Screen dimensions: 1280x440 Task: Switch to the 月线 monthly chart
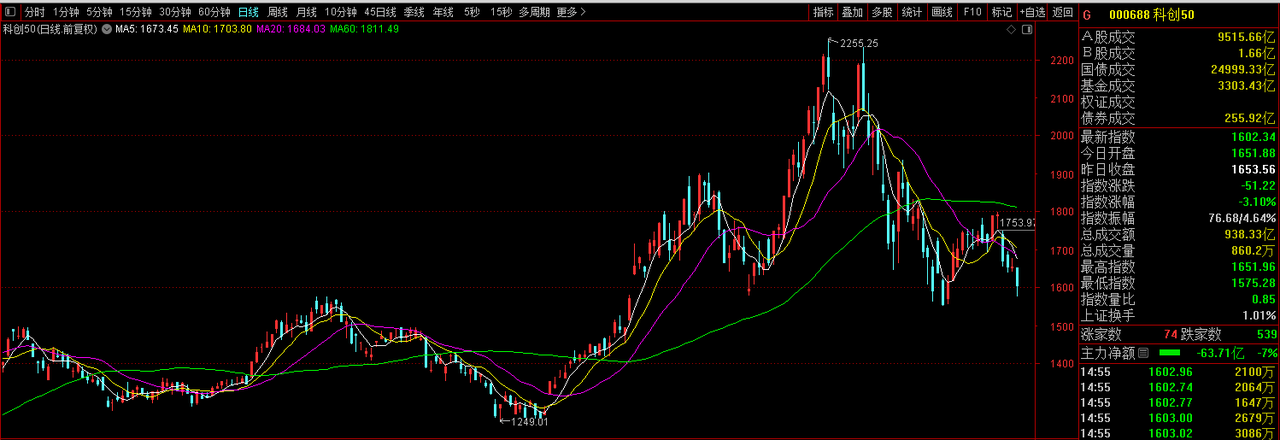pos(306,12)
